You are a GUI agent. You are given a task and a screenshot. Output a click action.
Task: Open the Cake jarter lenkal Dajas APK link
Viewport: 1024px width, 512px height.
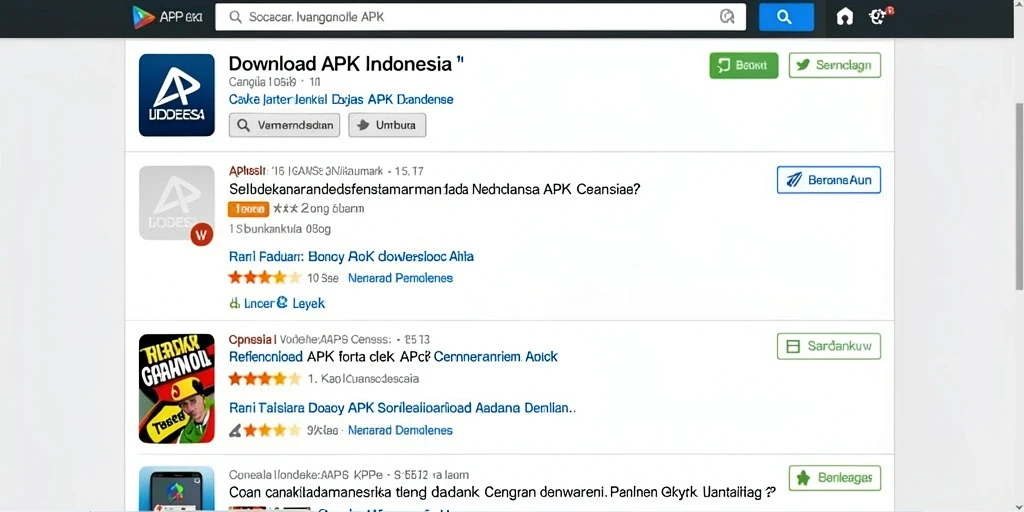(x=341, y=99)
